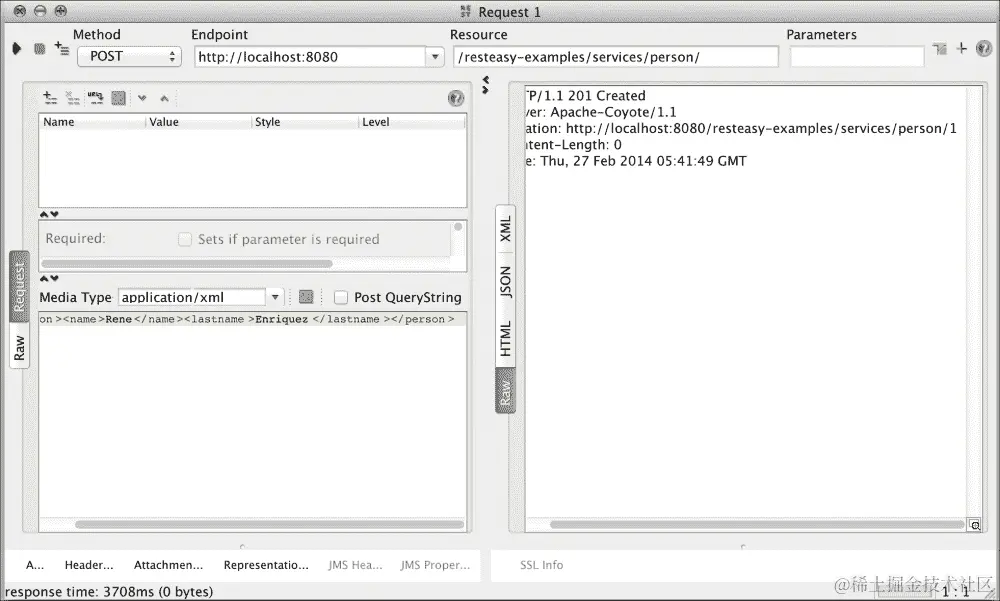Show the response as HTML
The image size is (1000, 601).
click(x=505, y=338)
